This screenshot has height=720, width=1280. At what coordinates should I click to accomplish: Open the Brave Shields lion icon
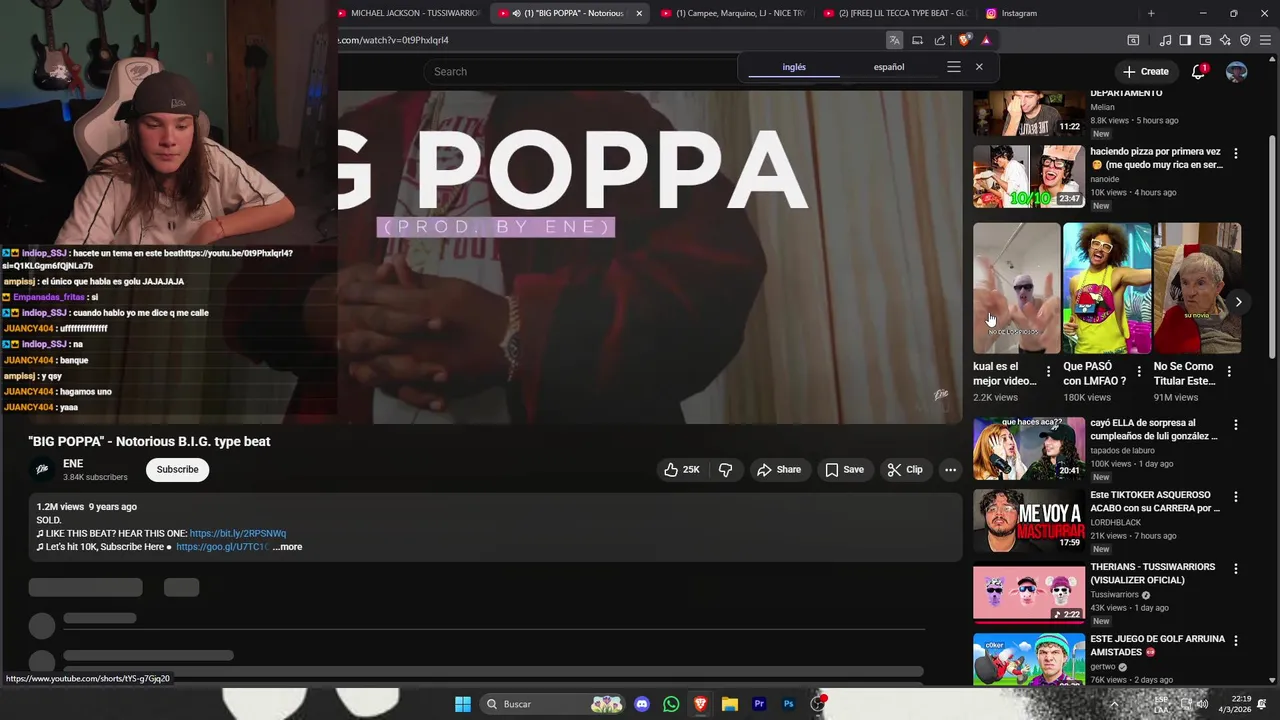click(x=964, y=40)
